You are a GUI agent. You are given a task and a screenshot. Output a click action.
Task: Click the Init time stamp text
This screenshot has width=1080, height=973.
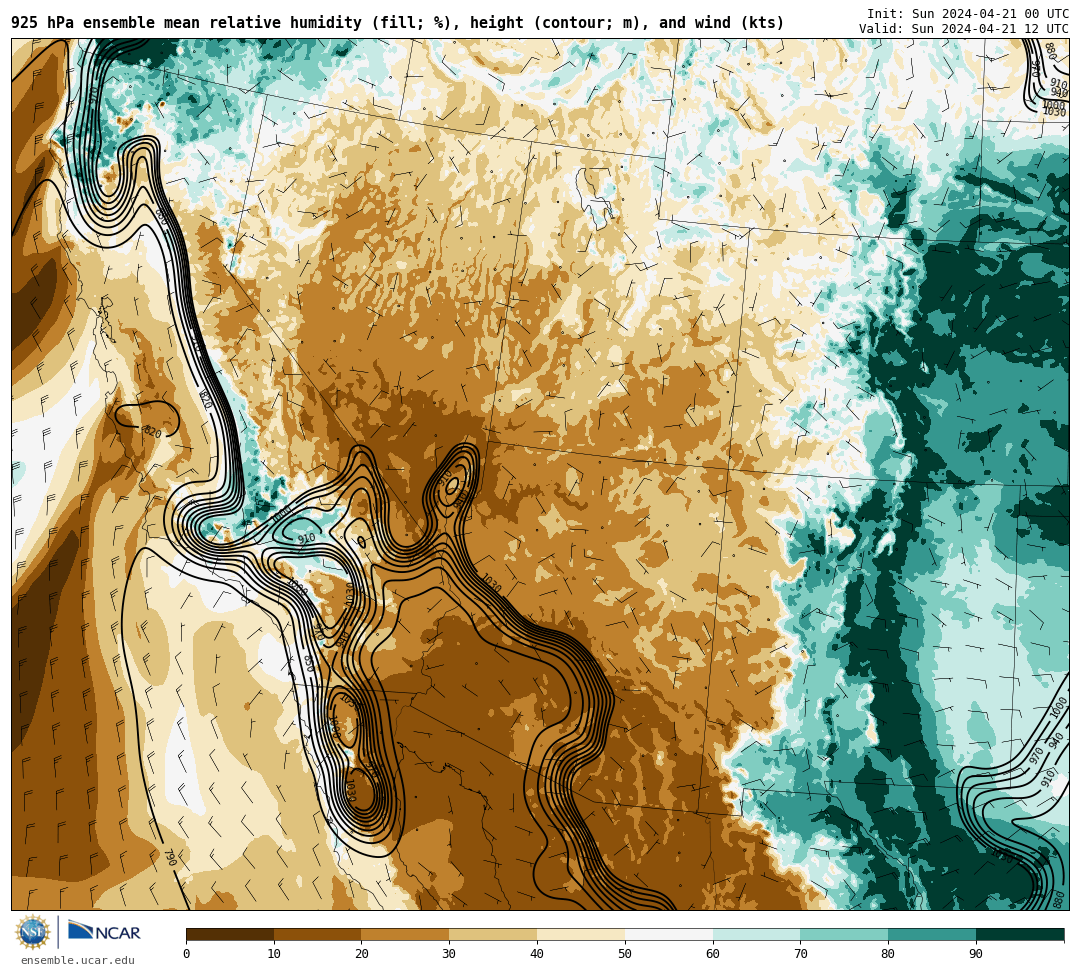coord(968,14)
